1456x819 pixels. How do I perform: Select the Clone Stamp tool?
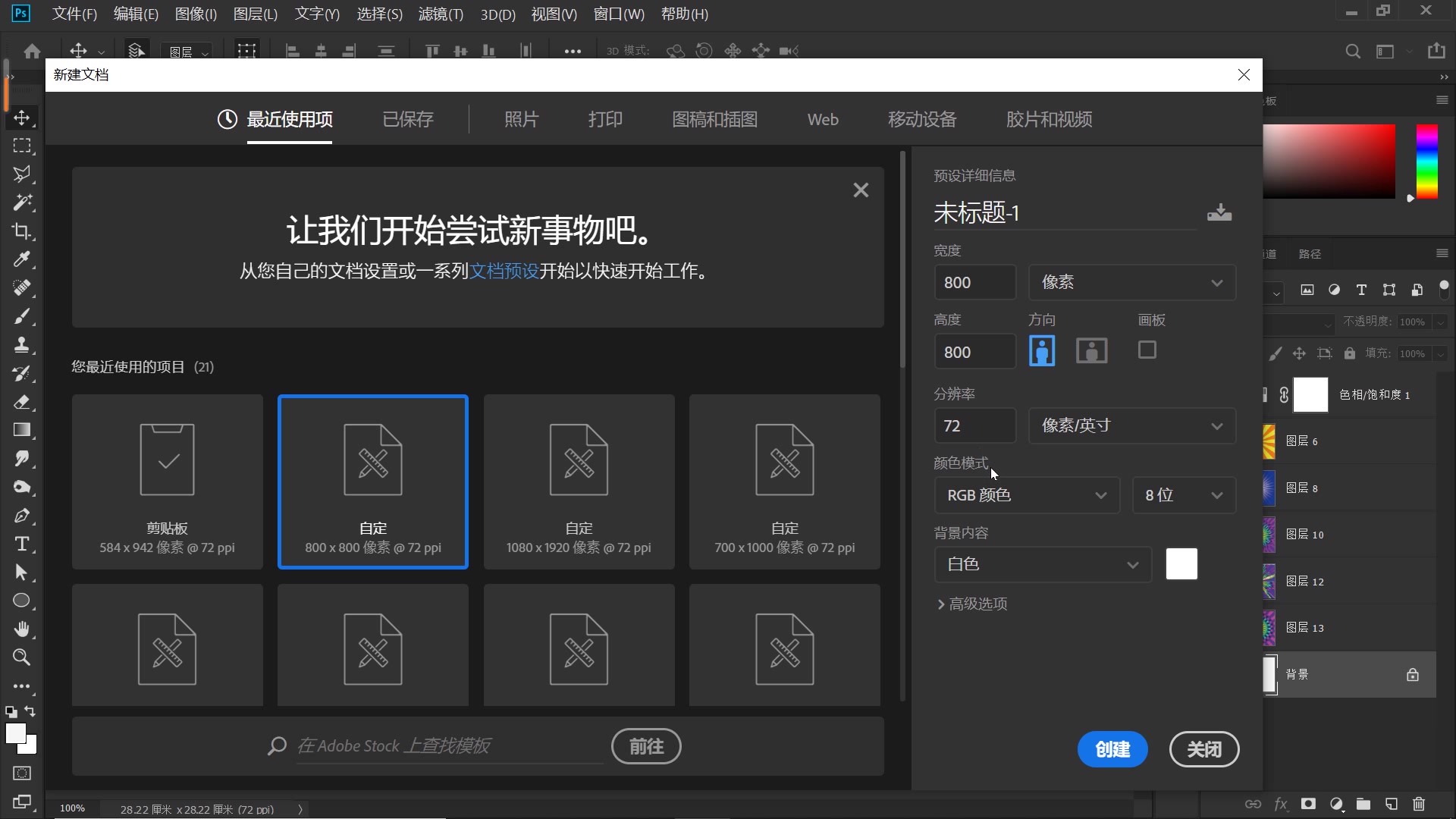[21, 345]
